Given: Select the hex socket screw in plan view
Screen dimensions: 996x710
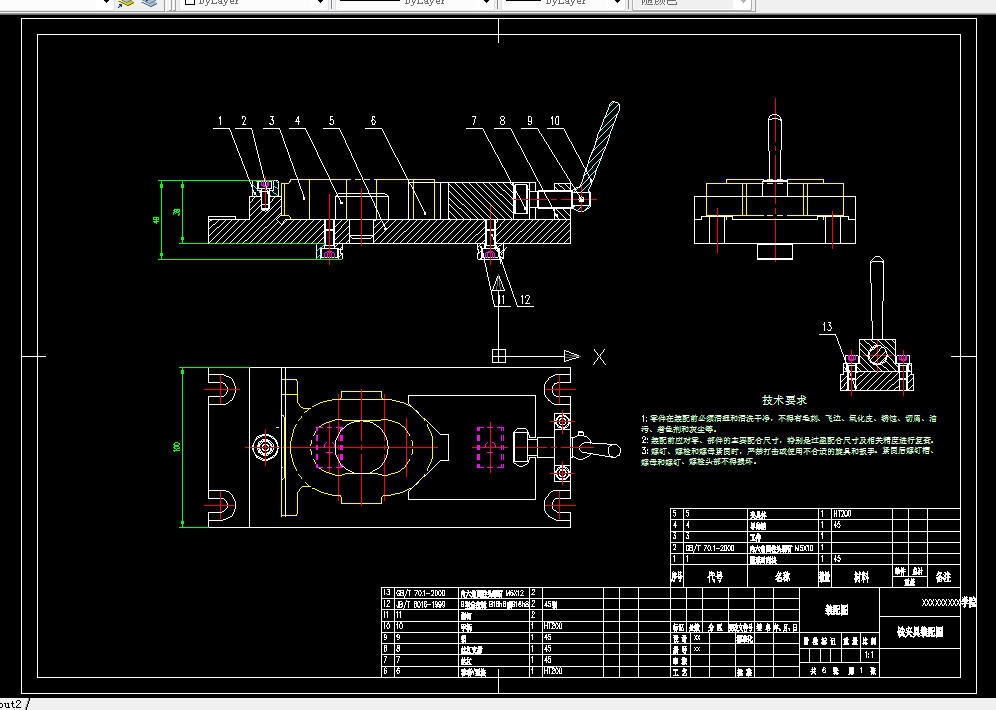Looking at the screenshot, I should click(x=266, y=447).
